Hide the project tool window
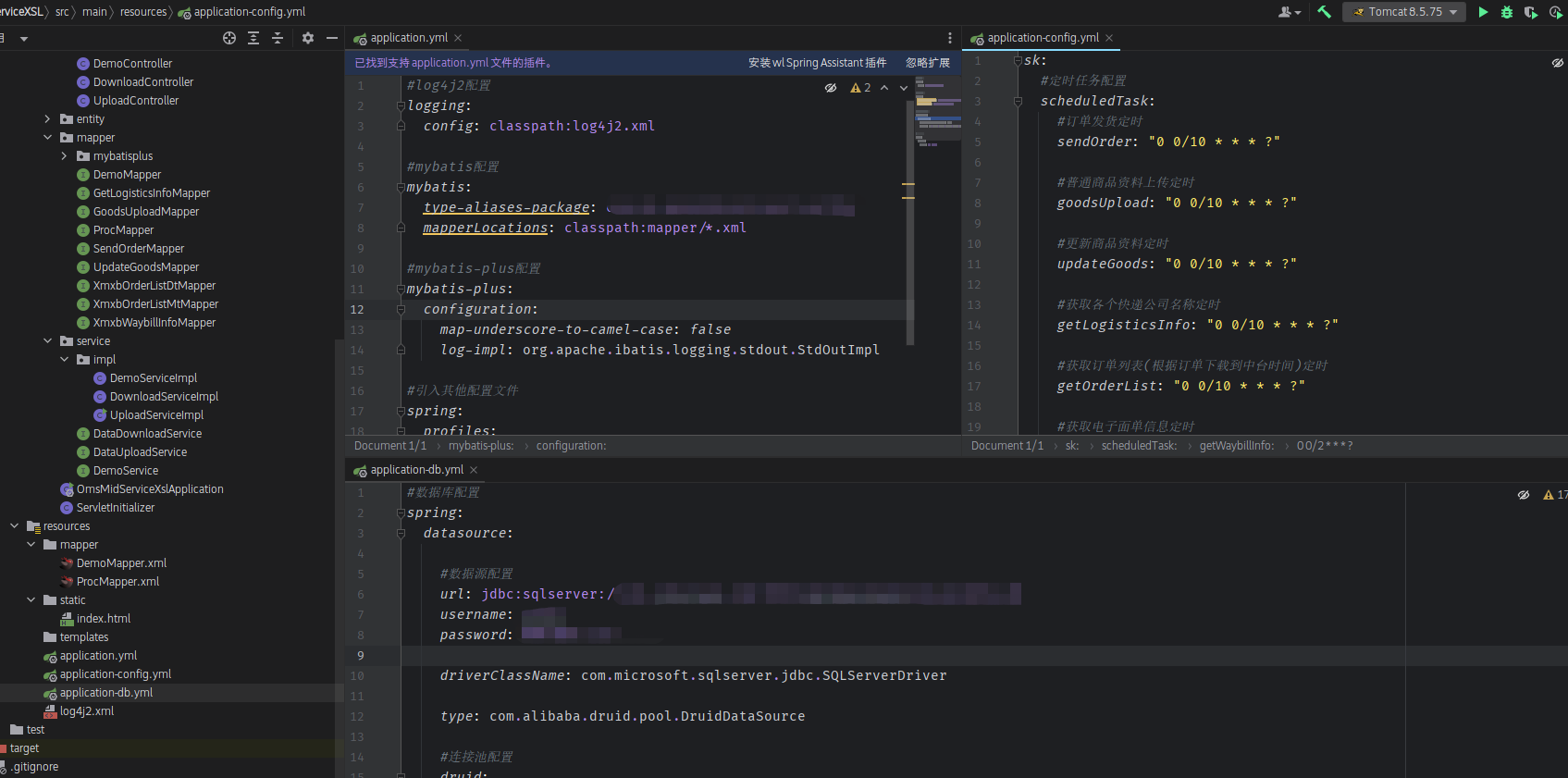This screenshot has width=1568, height=778. point(332,38)
